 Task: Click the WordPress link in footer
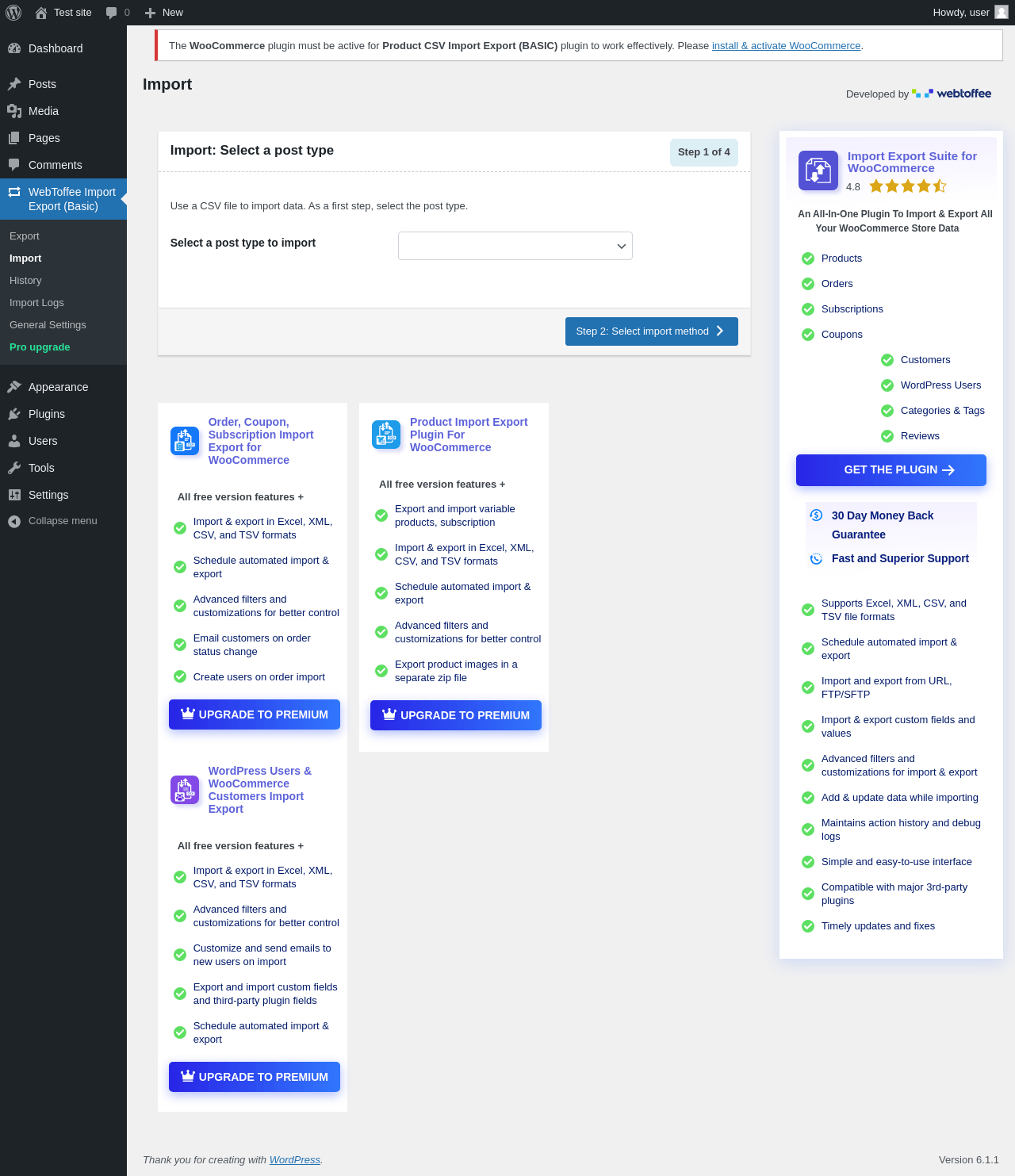tap(295, 1159)
